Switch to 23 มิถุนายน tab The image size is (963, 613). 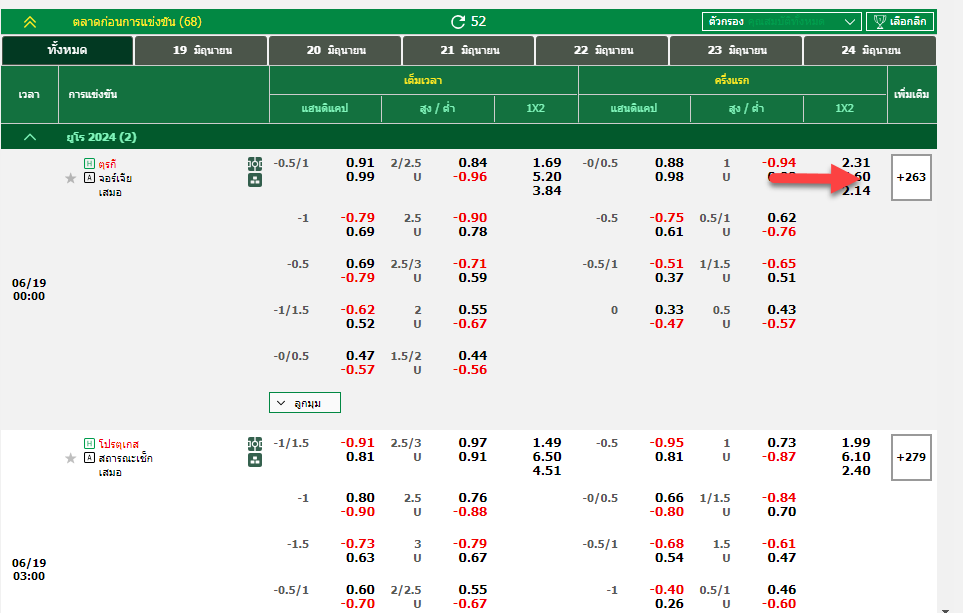[736, 50]
